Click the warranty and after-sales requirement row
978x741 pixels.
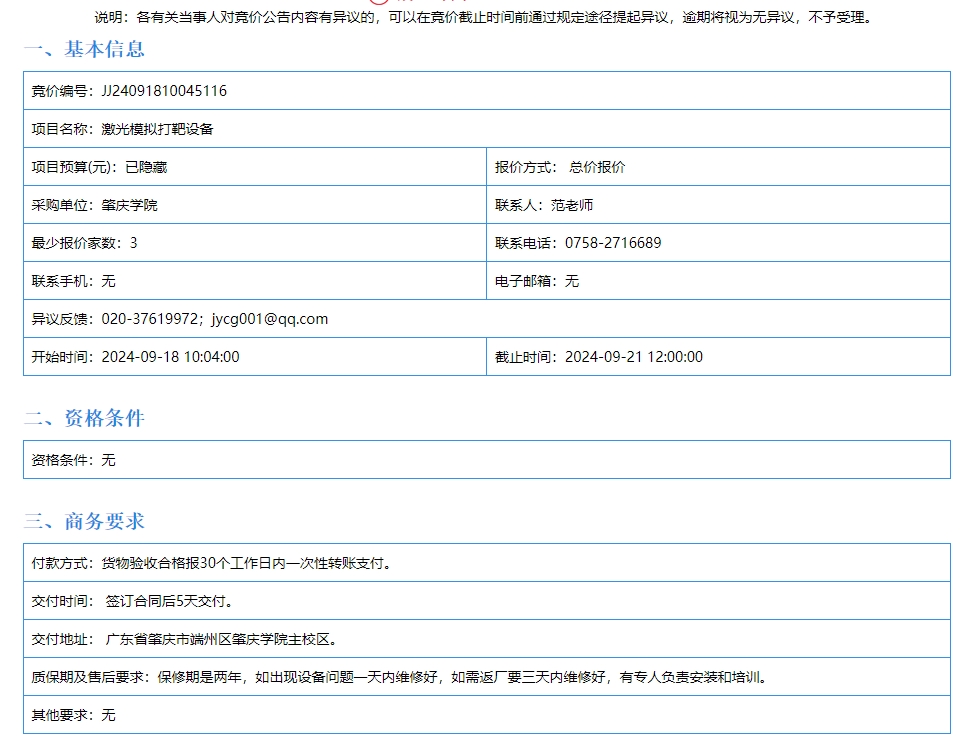pos(400,677)
